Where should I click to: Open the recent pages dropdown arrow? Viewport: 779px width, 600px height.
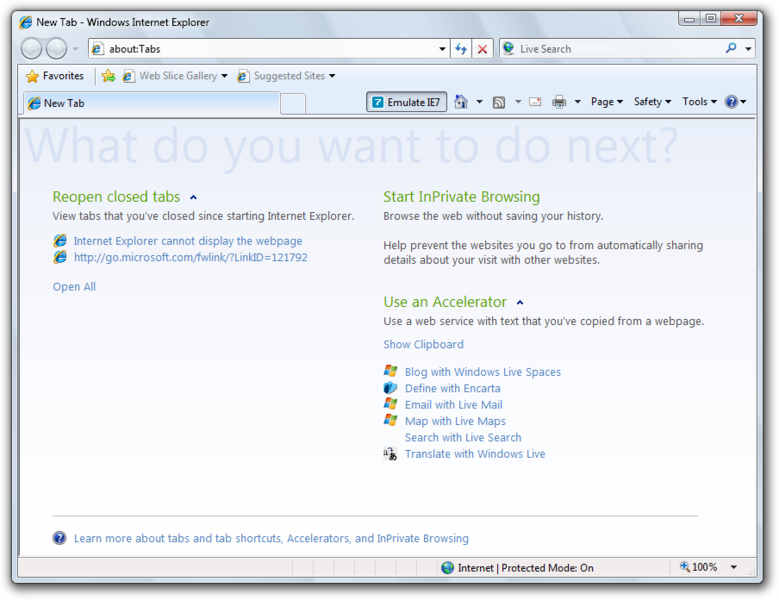[76, 49]
